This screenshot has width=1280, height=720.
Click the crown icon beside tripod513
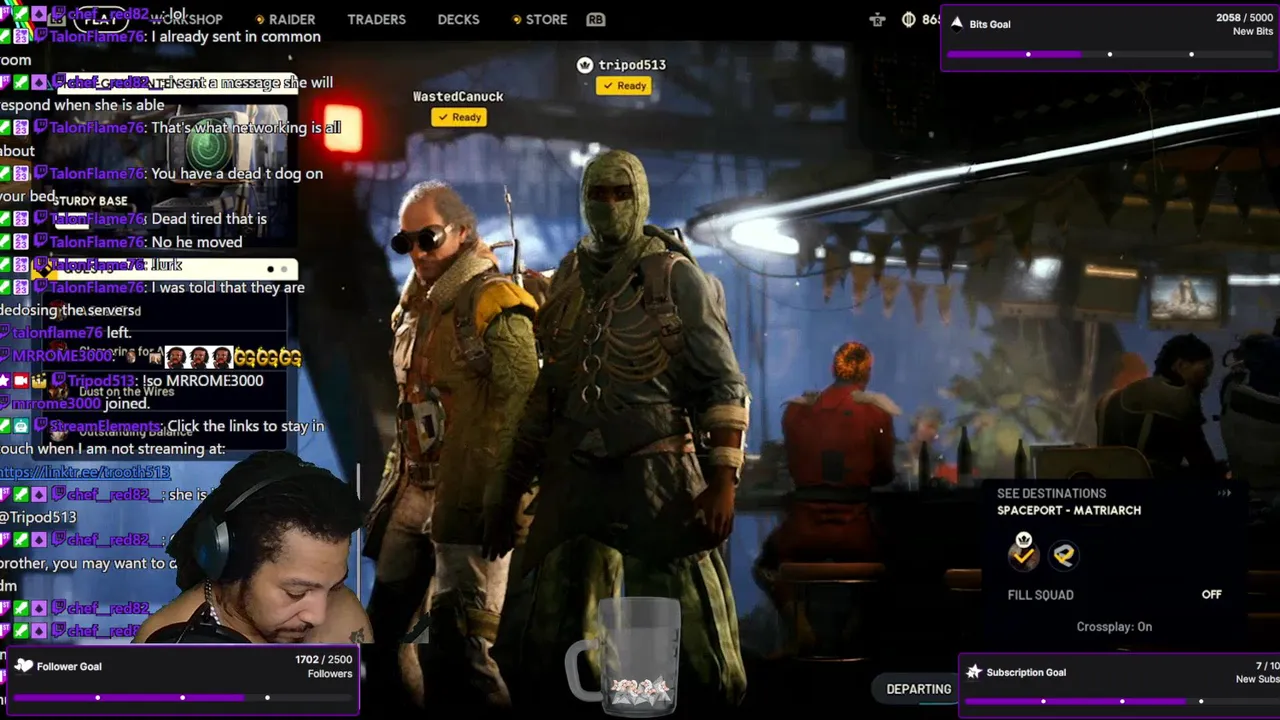[585, 65]
